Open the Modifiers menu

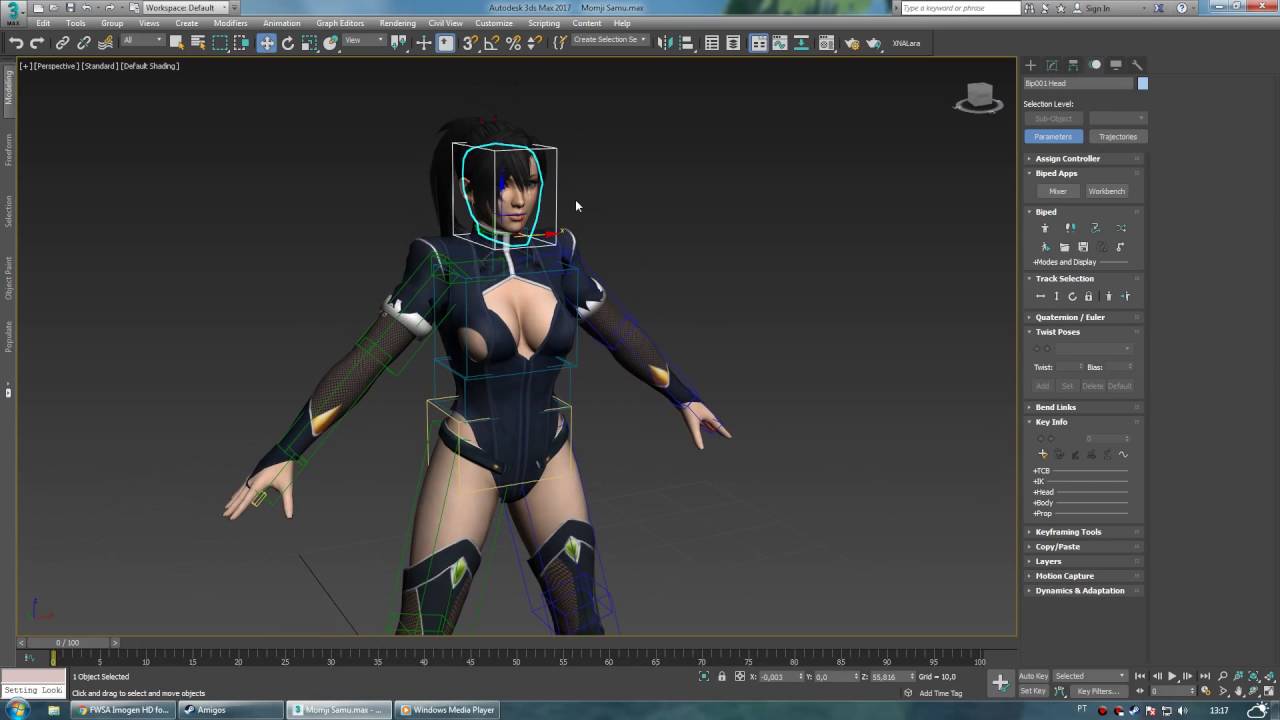tap(230, 23)
